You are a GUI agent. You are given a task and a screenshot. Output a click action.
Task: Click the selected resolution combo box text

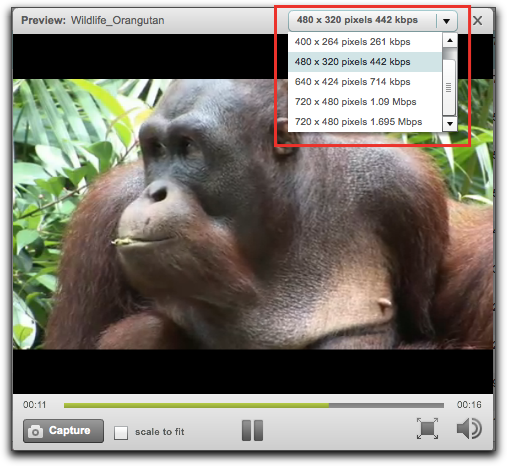click(357, 20)
